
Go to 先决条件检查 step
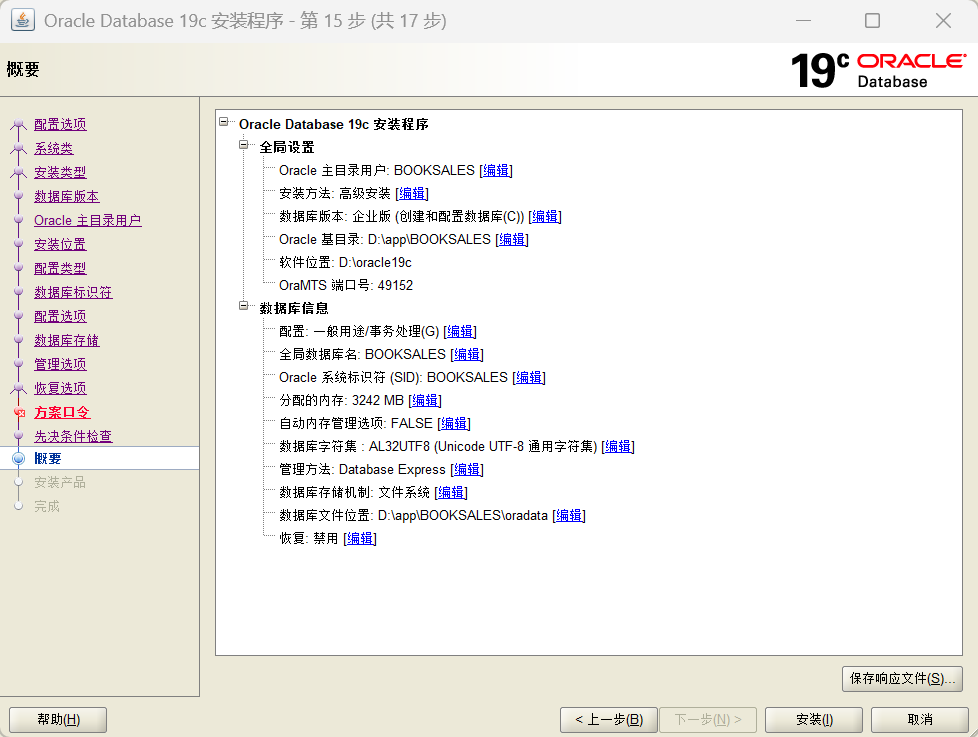tap(73, 436)
